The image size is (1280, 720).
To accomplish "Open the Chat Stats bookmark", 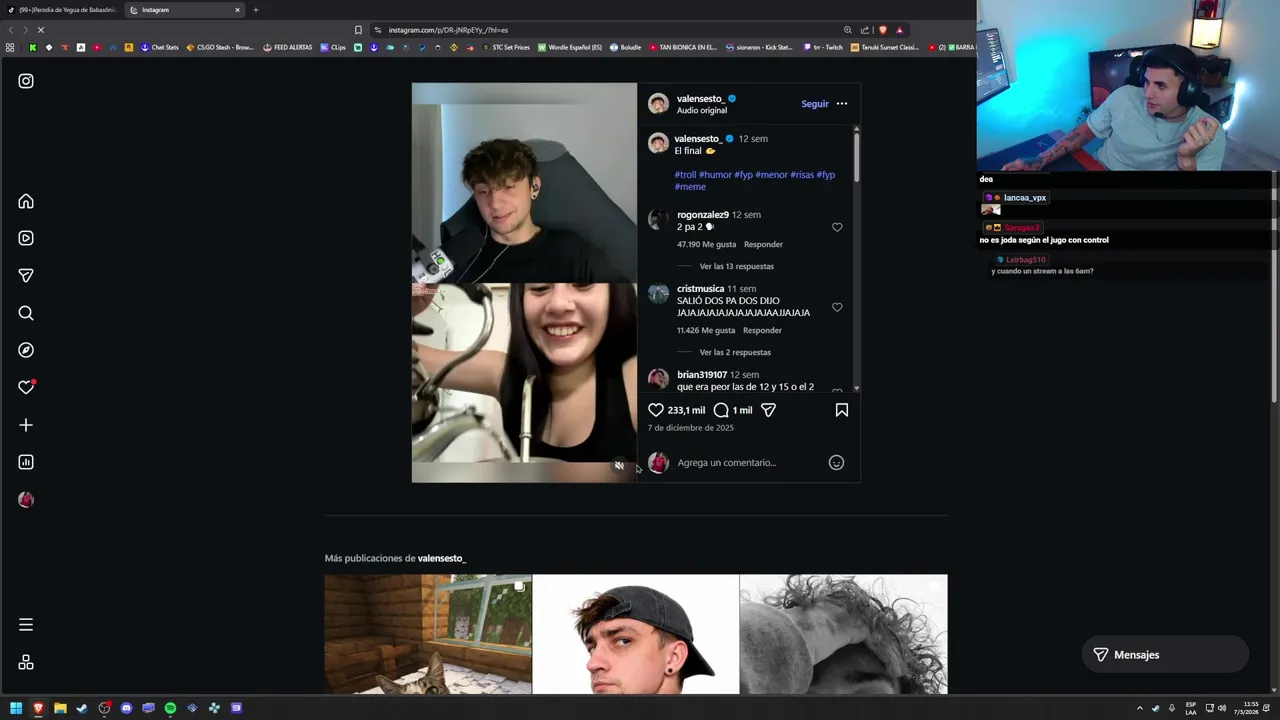I will [x=159, y=47].
